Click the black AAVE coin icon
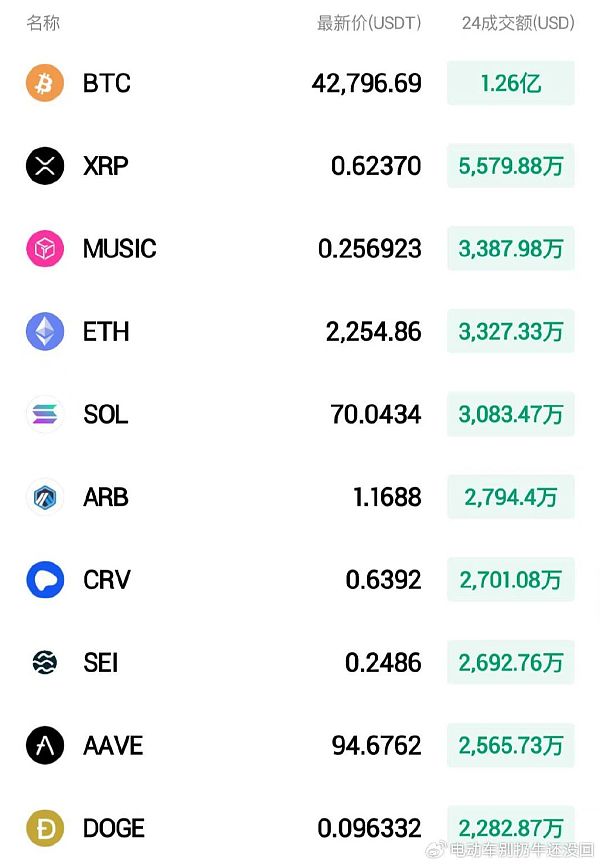The width and height of the screenshot is (600, 864). pos(44,745)
